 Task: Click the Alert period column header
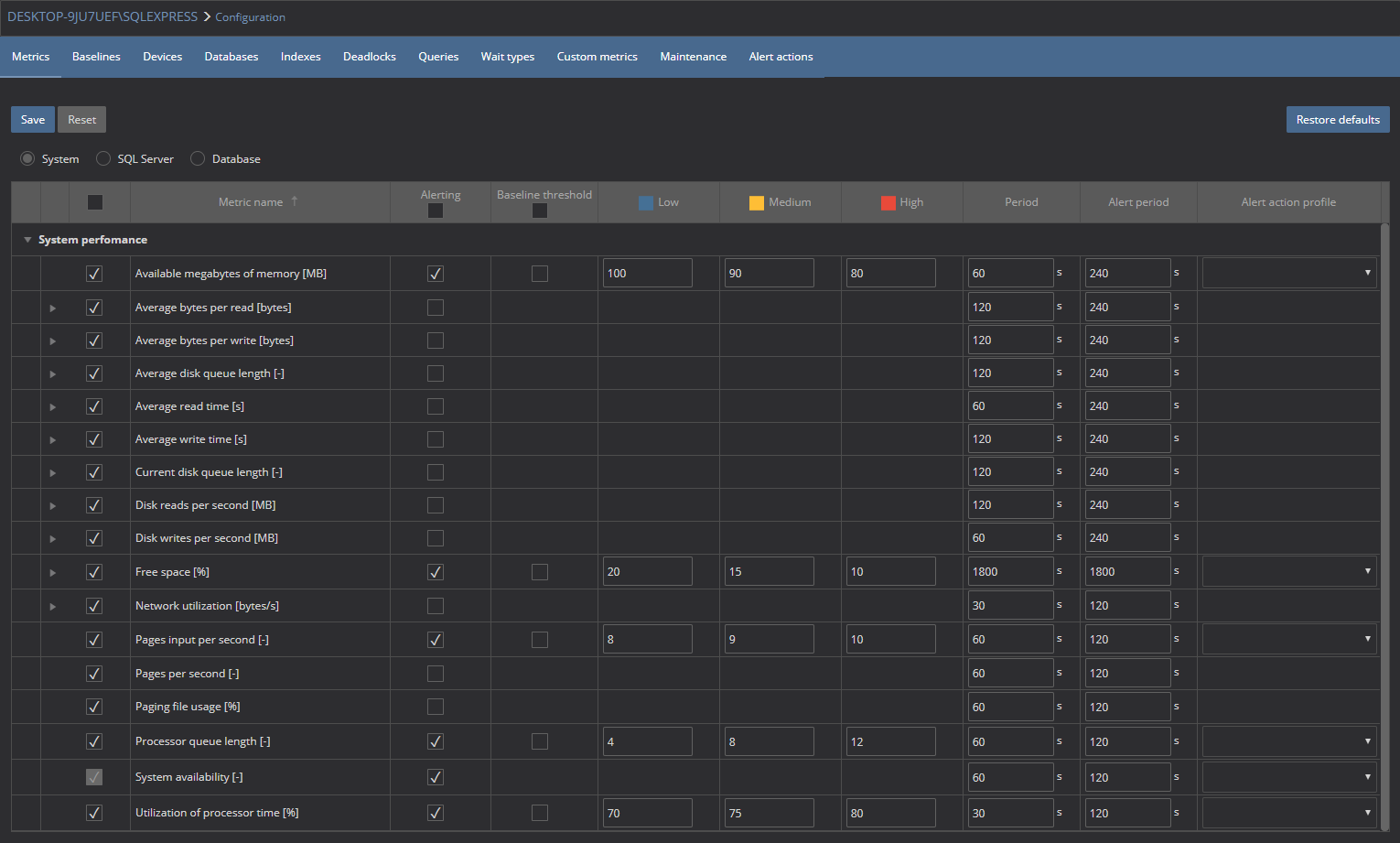tap(1138, 202)
